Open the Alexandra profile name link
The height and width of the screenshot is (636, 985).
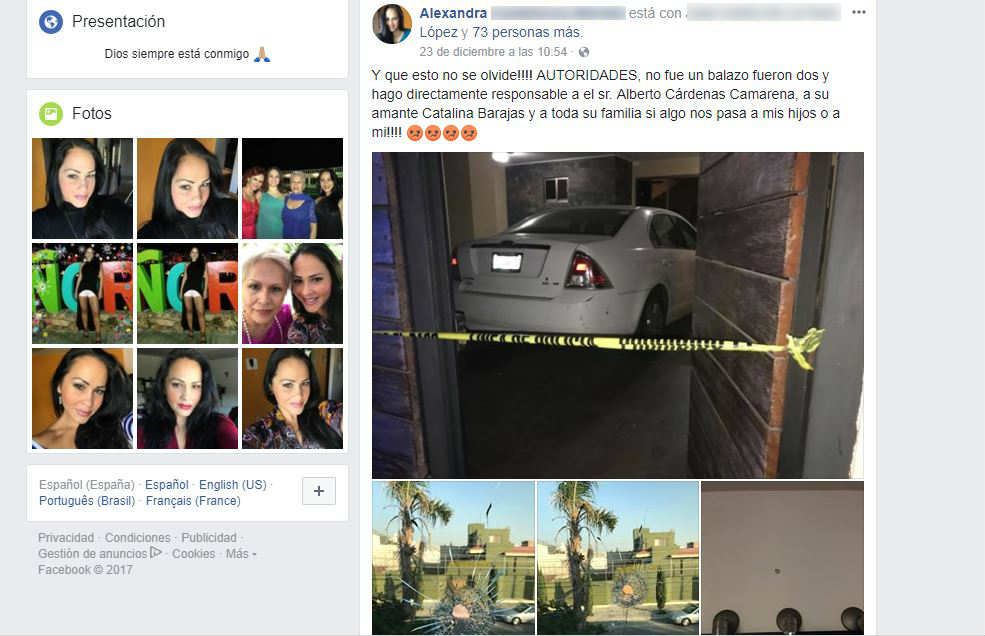(x=453, y=13)
